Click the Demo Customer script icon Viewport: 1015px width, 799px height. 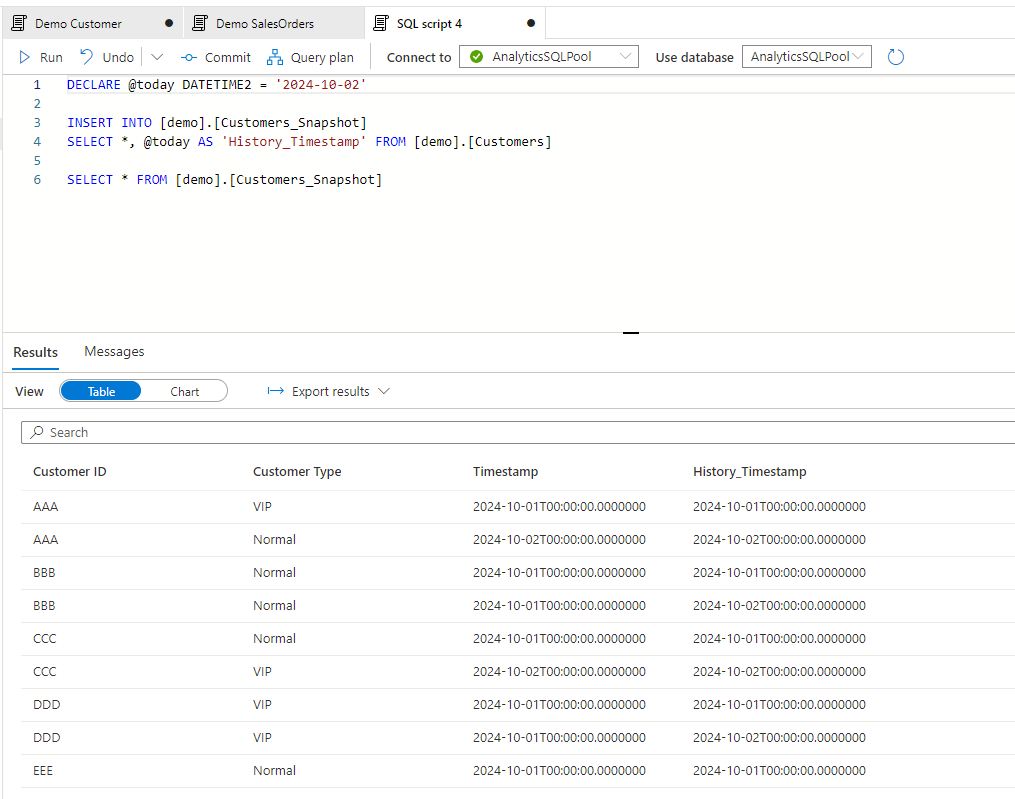tap(19, 23)
